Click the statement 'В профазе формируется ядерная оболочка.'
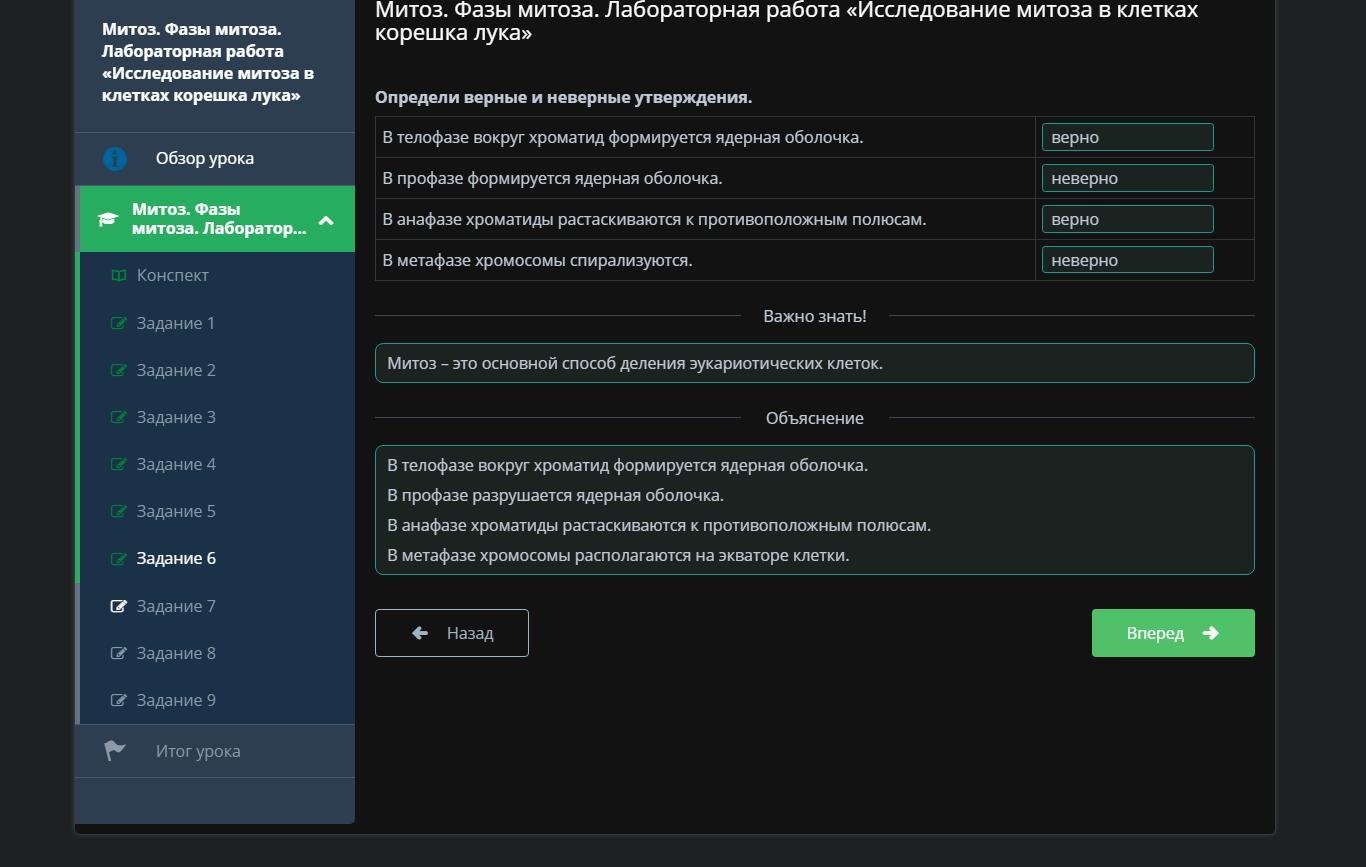 click(x=553, y=178)
